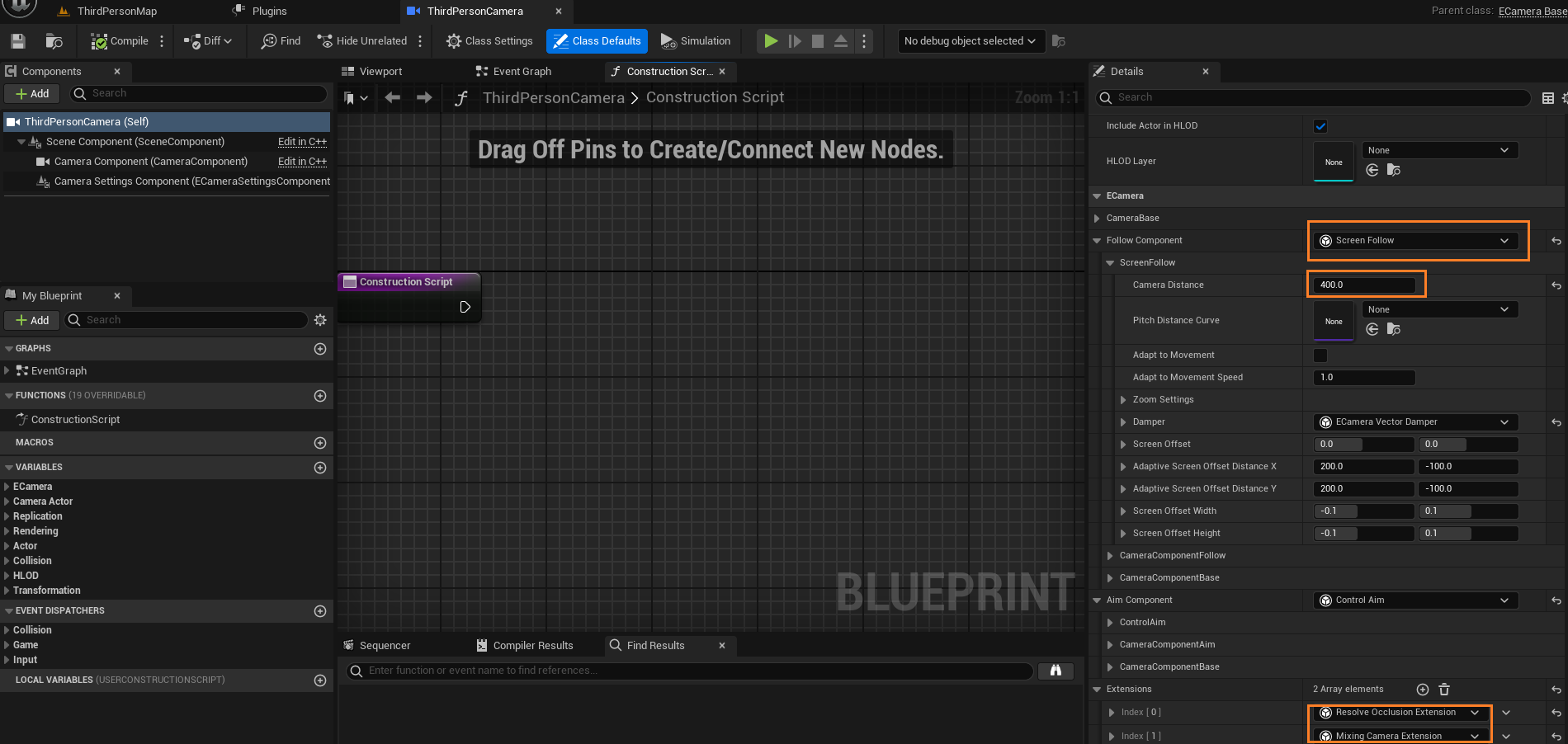Uncheck Include Actor in HLOD
Screen dimensions: 1568x744
1320,126
